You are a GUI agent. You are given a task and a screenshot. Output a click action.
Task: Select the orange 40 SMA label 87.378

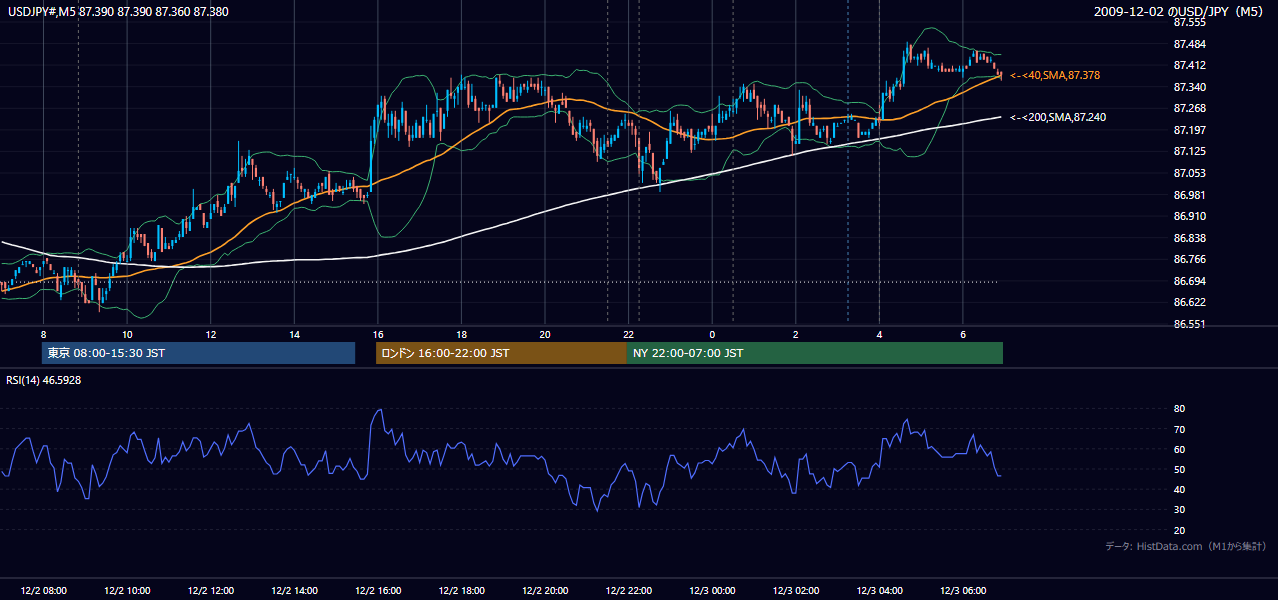tap(1057, 75)
